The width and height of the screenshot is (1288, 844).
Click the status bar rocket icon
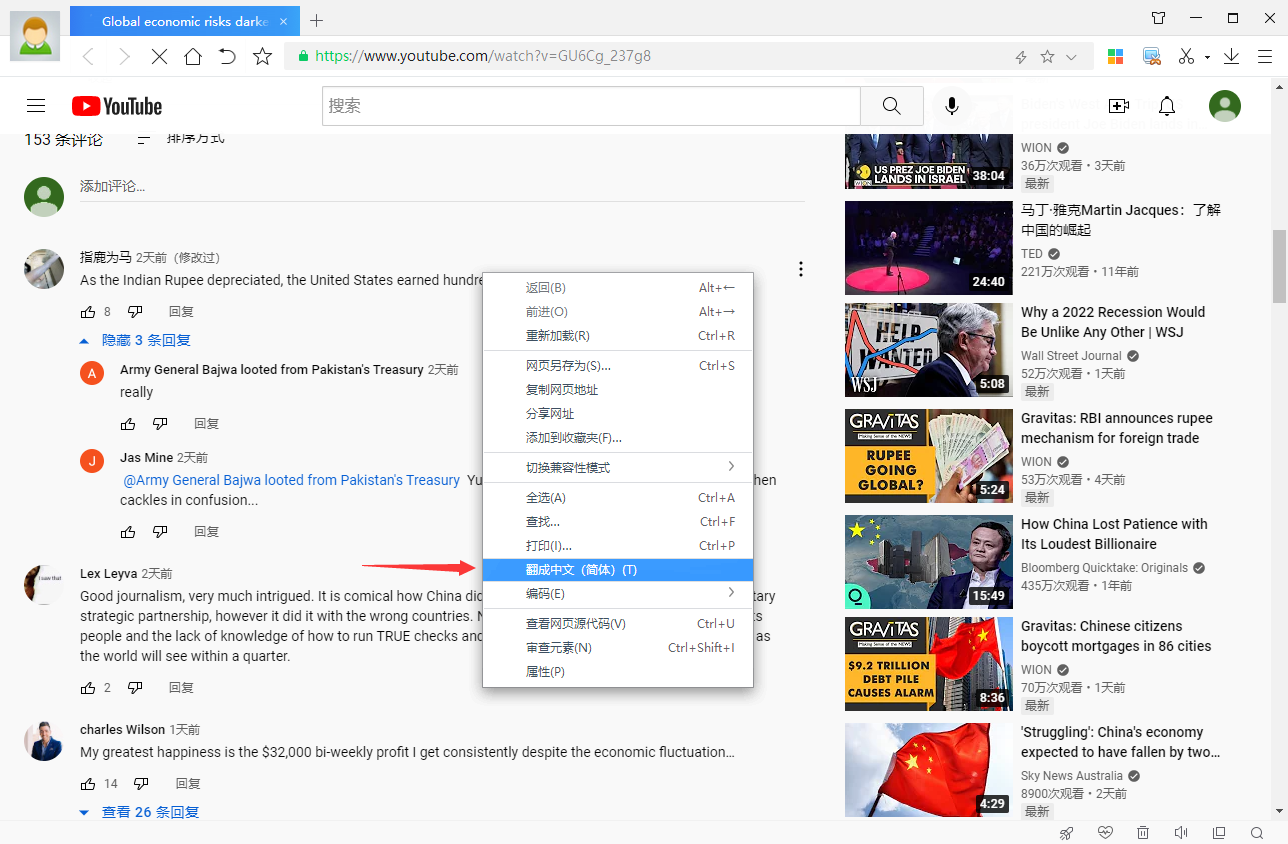click(x=1067, y=833)
